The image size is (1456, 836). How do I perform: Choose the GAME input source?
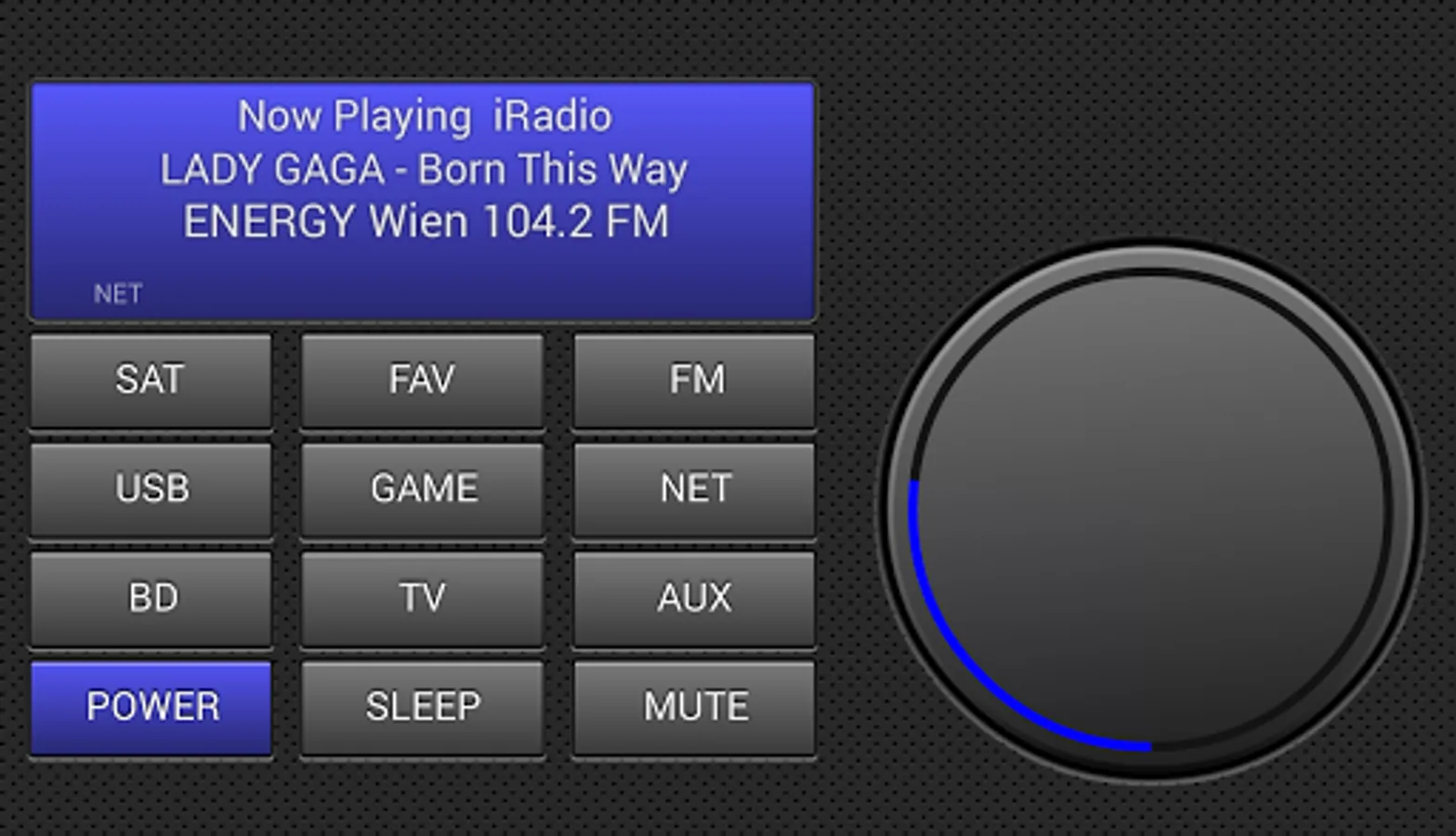tap(423, 490)
